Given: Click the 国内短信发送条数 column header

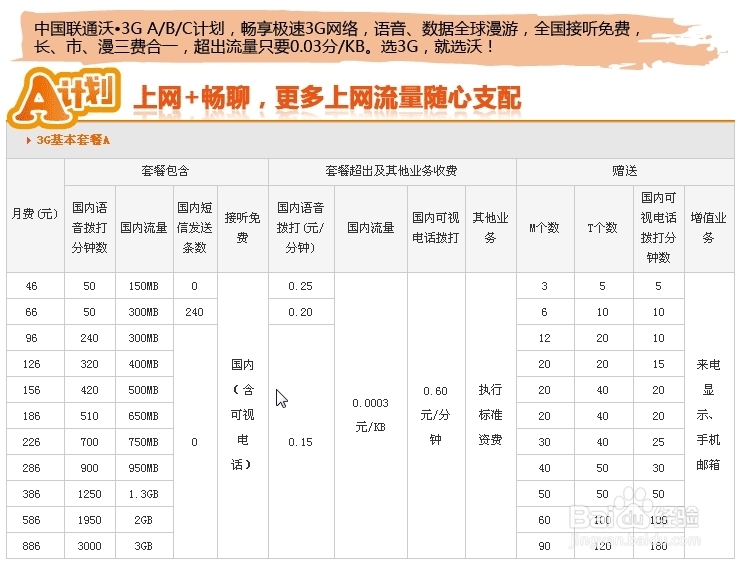Looking at the screenshot, I should [195, 228].
